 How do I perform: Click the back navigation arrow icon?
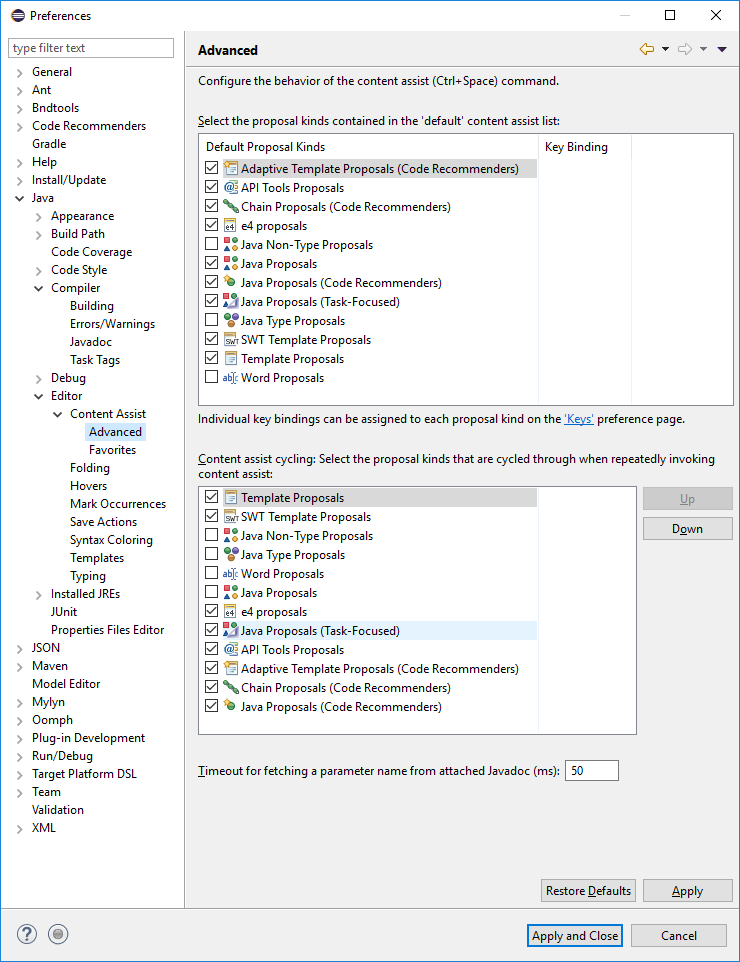pos(646,49)
